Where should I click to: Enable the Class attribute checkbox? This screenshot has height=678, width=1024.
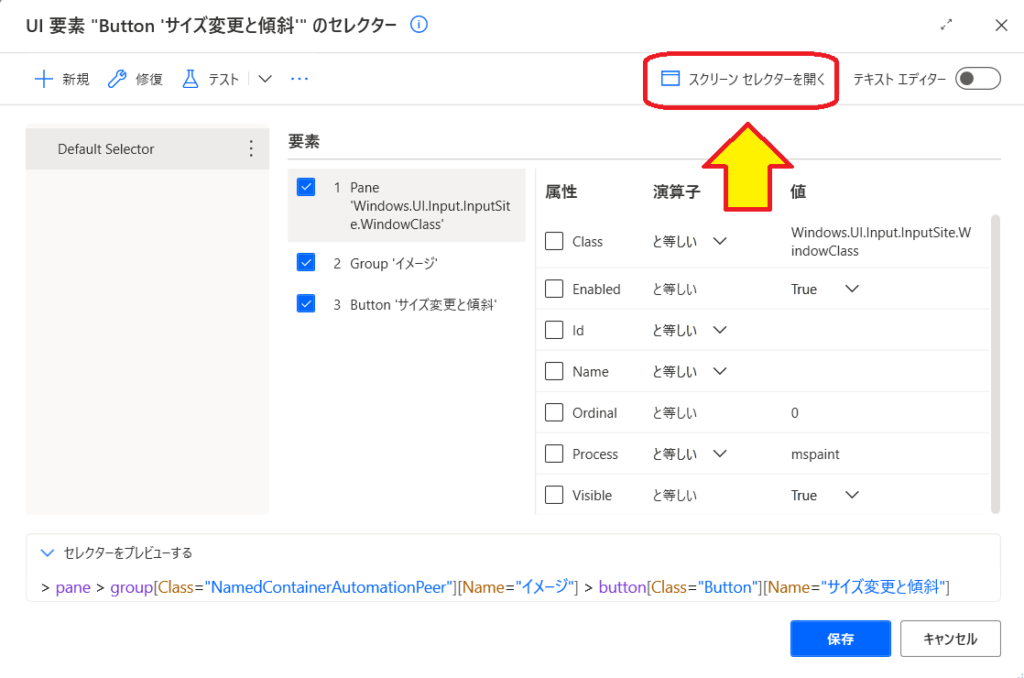554,241
